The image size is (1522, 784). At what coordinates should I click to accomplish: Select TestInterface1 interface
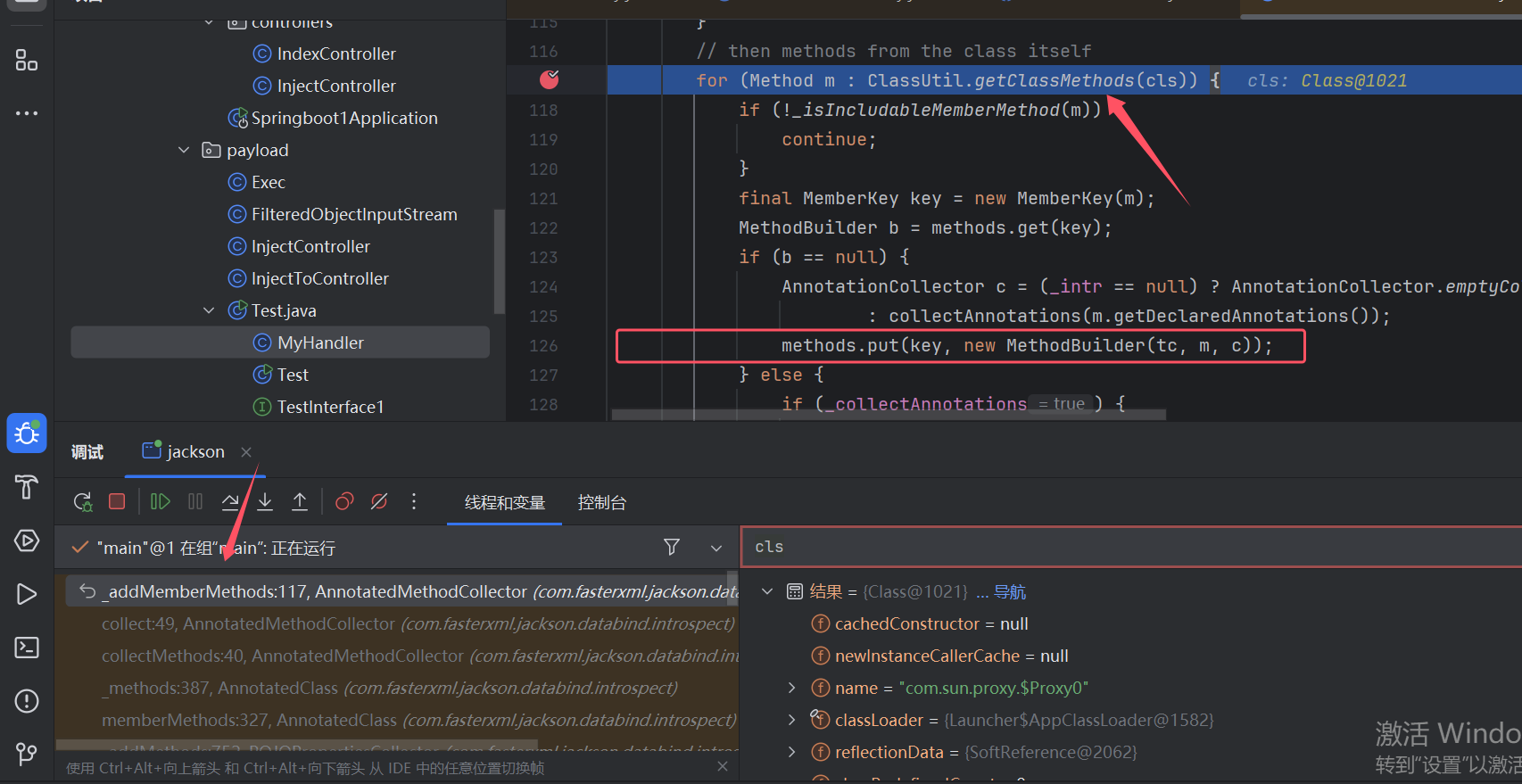click(329, 407)
